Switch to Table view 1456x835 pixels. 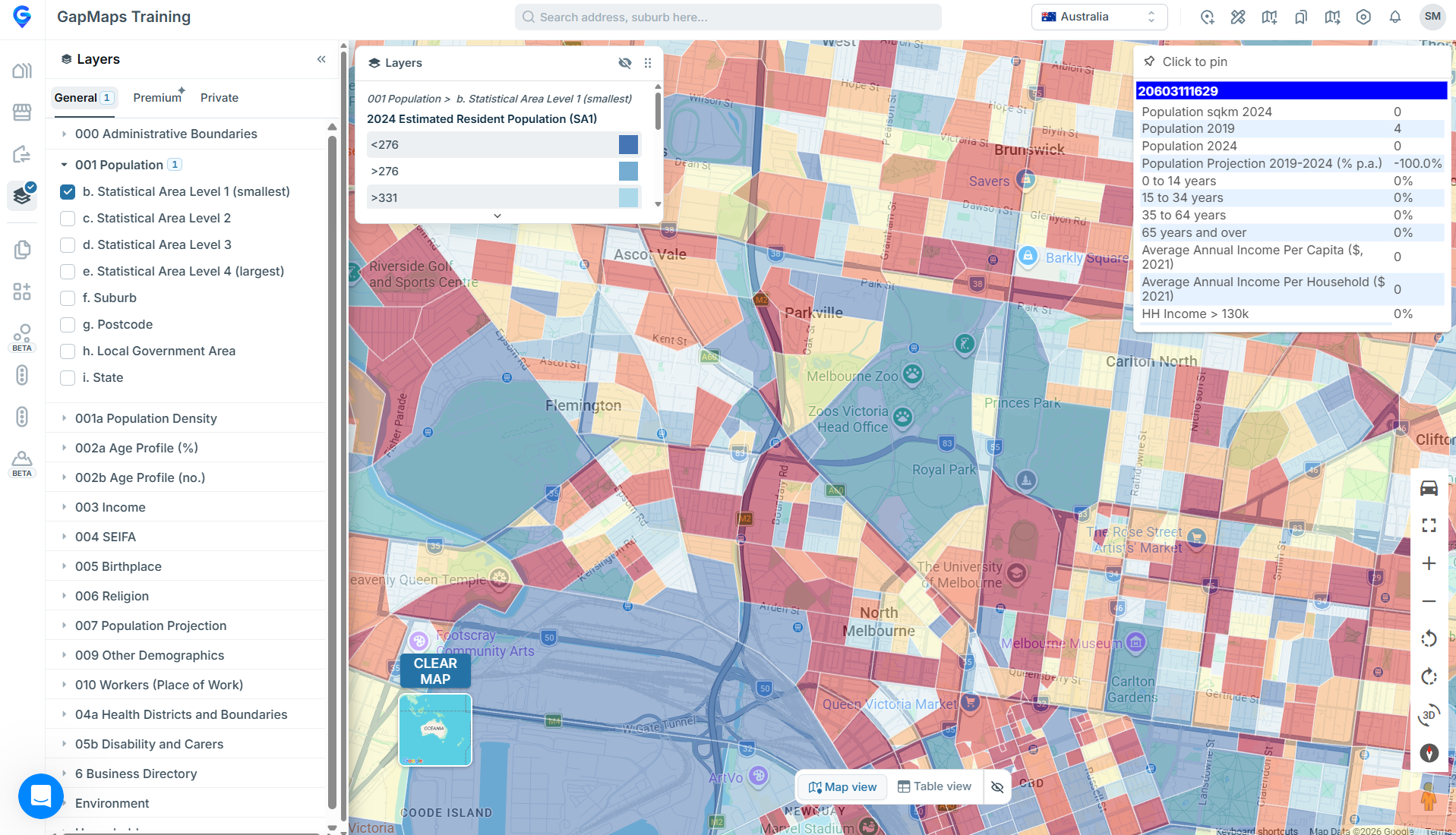[934, 786]
